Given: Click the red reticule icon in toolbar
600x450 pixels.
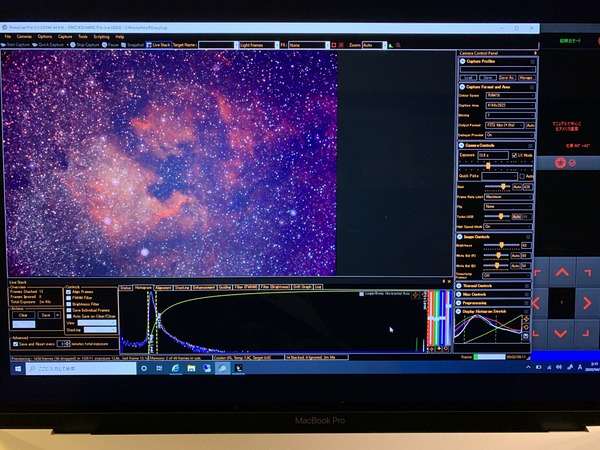Looking at the screenshot, I should 341,45.
